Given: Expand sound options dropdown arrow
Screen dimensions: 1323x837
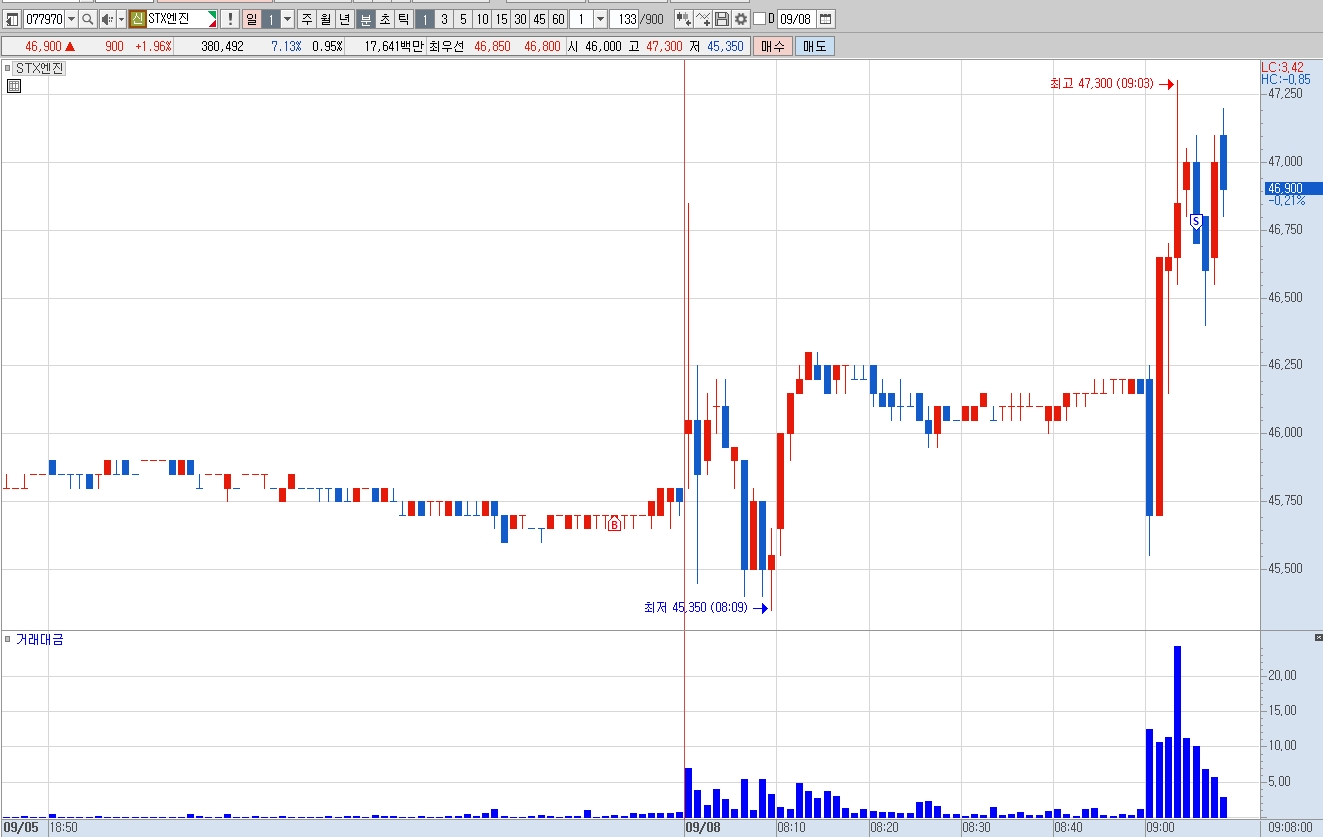Looking at the screenshot, I should [x=121, y=19].
